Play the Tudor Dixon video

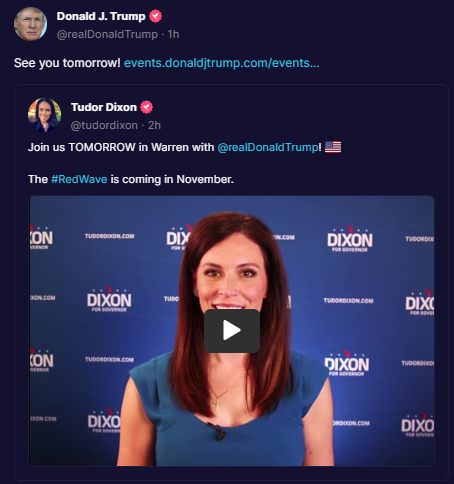coord(232,331)
